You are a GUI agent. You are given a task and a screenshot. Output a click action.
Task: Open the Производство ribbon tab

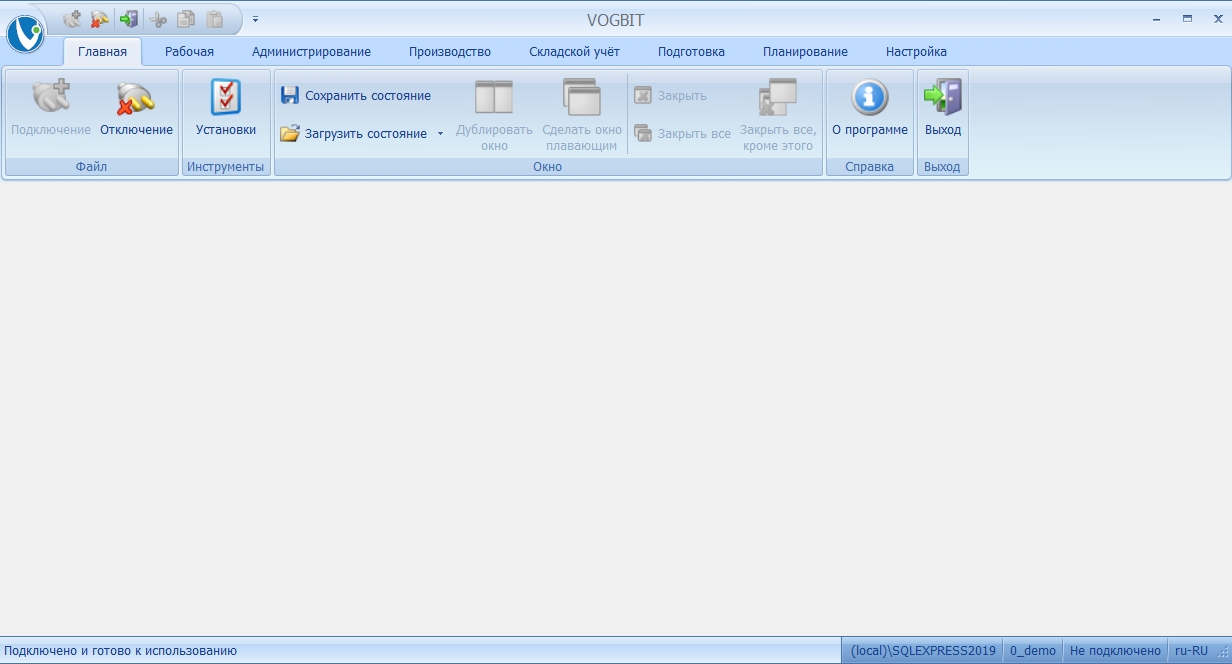click(x=450, y=52)
